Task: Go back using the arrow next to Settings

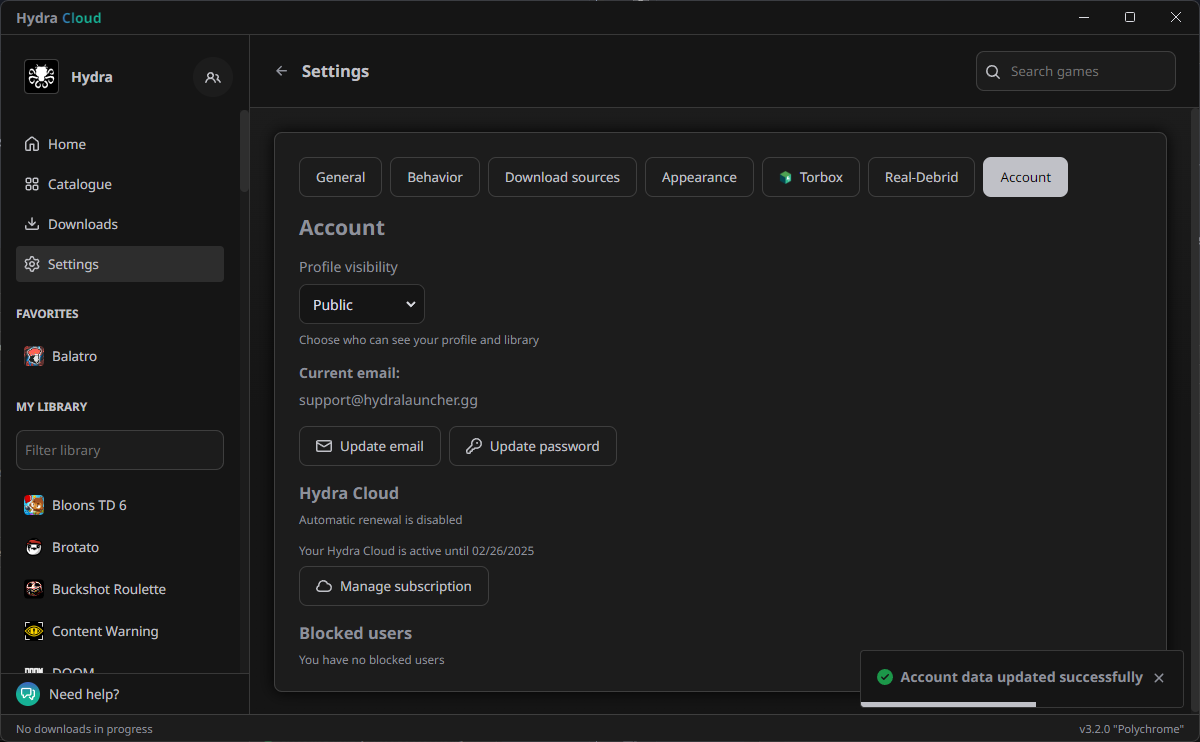Action: coord(281,71)
